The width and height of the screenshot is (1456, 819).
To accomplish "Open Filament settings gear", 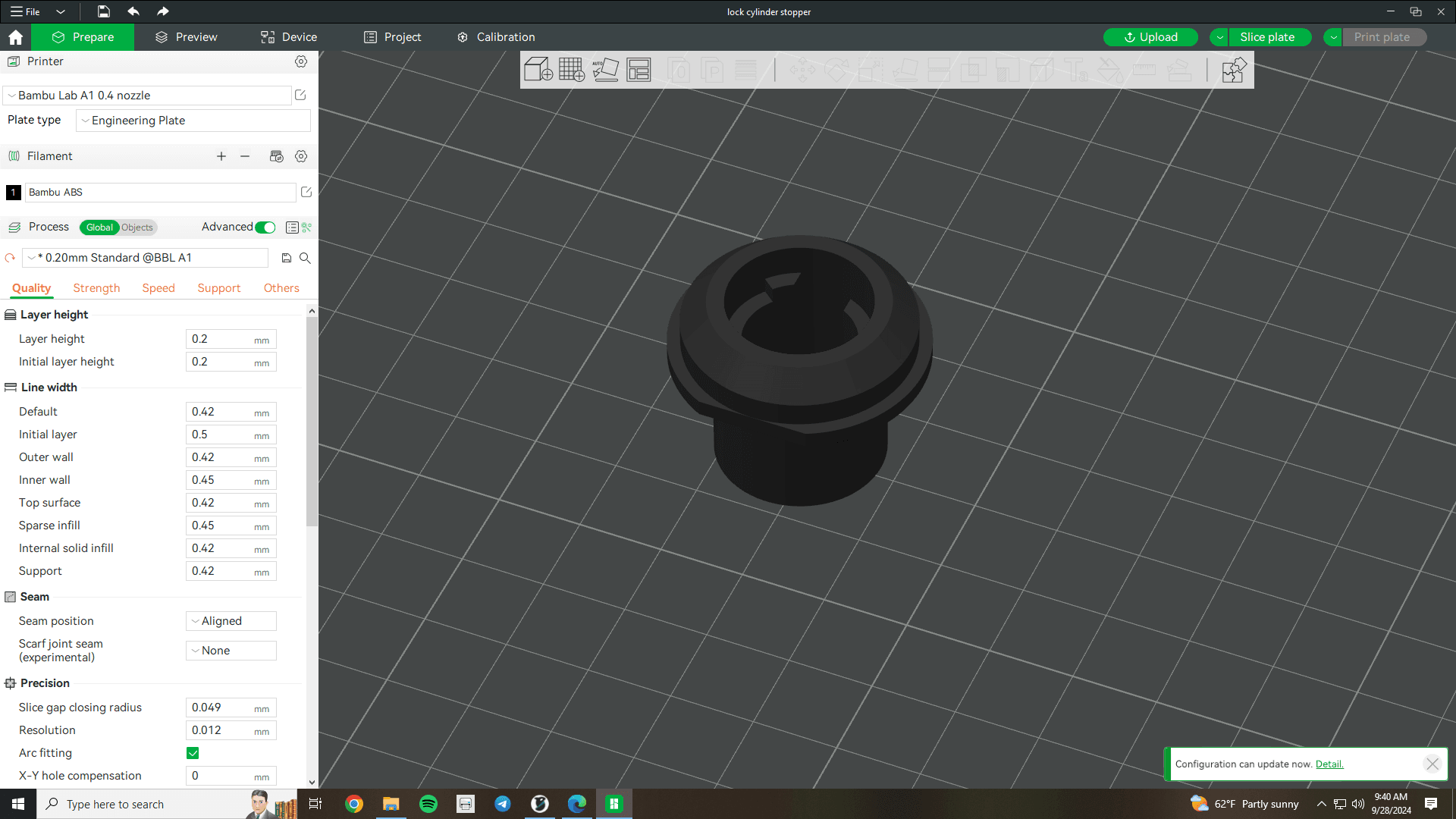I will pos(301,156).
